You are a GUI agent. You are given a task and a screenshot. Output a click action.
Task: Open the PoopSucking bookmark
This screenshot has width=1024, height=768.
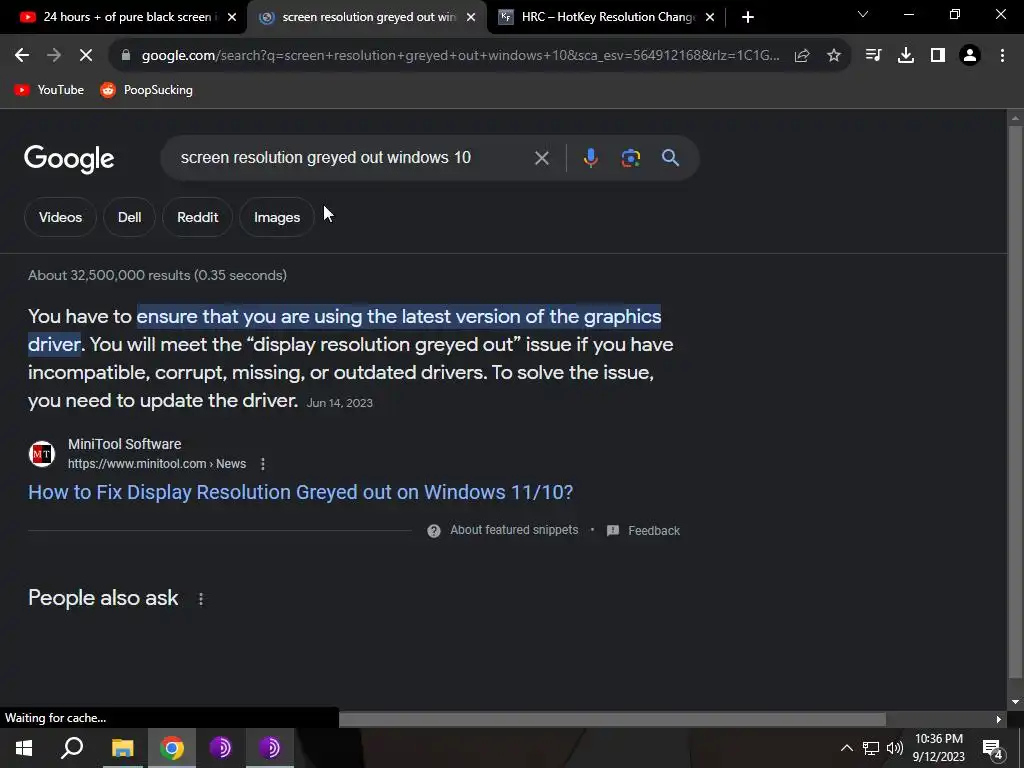click(x=146, y=90)
